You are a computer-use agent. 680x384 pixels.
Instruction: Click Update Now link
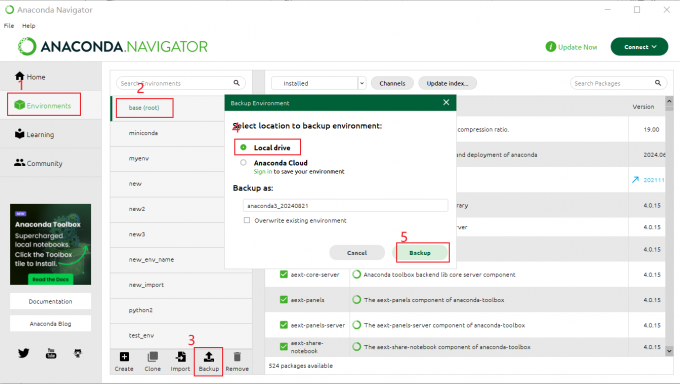577,47
